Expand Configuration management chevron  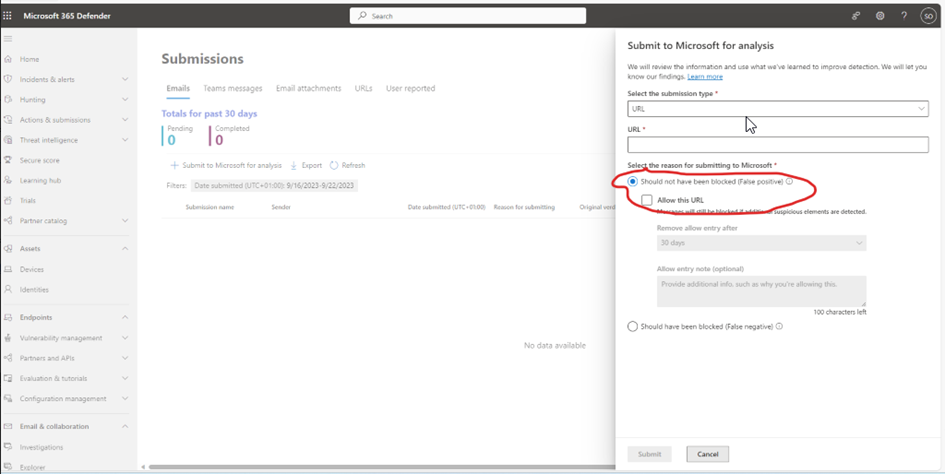pos(125,398)
